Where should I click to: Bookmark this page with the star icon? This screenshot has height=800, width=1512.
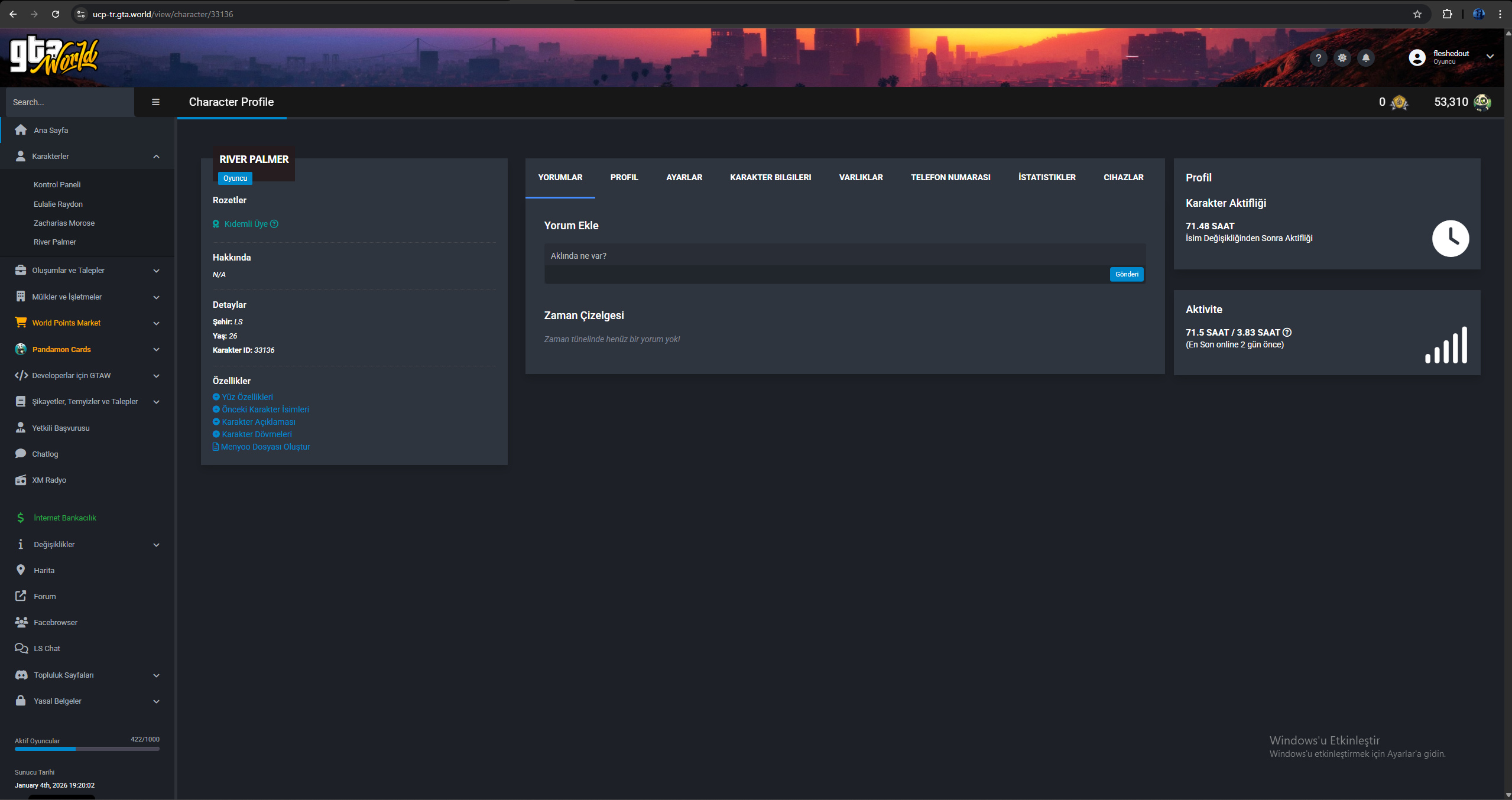tap(1417, 14)
